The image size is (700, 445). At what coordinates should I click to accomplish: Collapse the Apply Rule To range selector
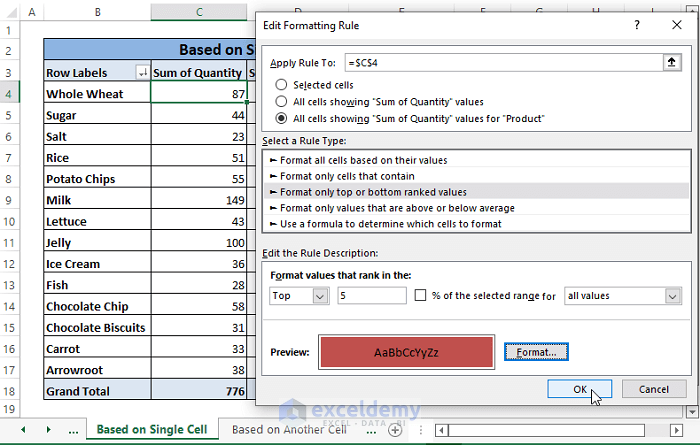[x=671, y=62]
